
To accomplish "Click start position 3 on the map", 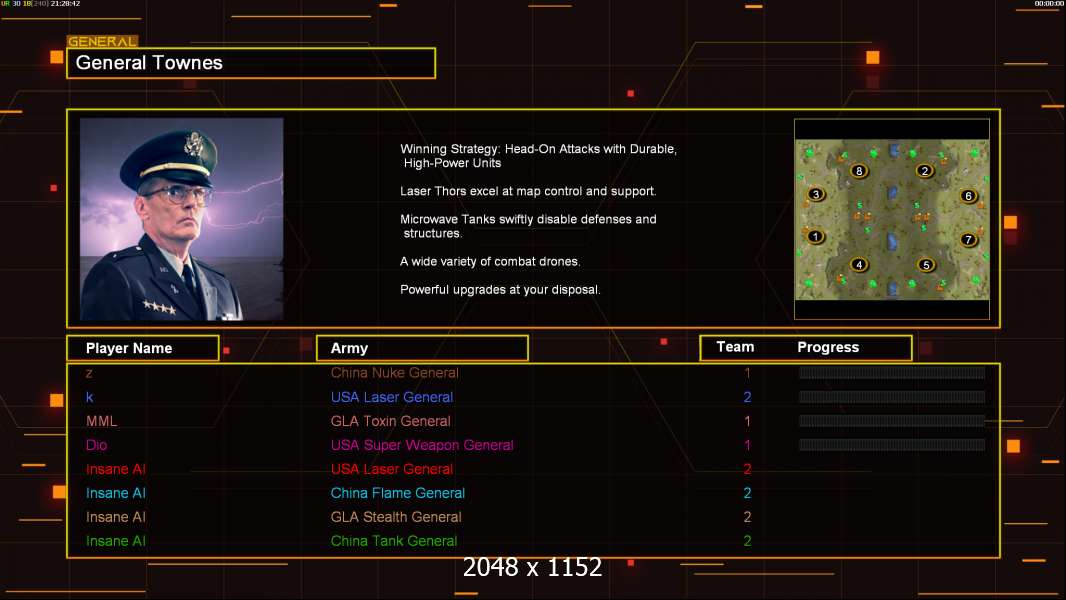I will click(x=816, y=194).
